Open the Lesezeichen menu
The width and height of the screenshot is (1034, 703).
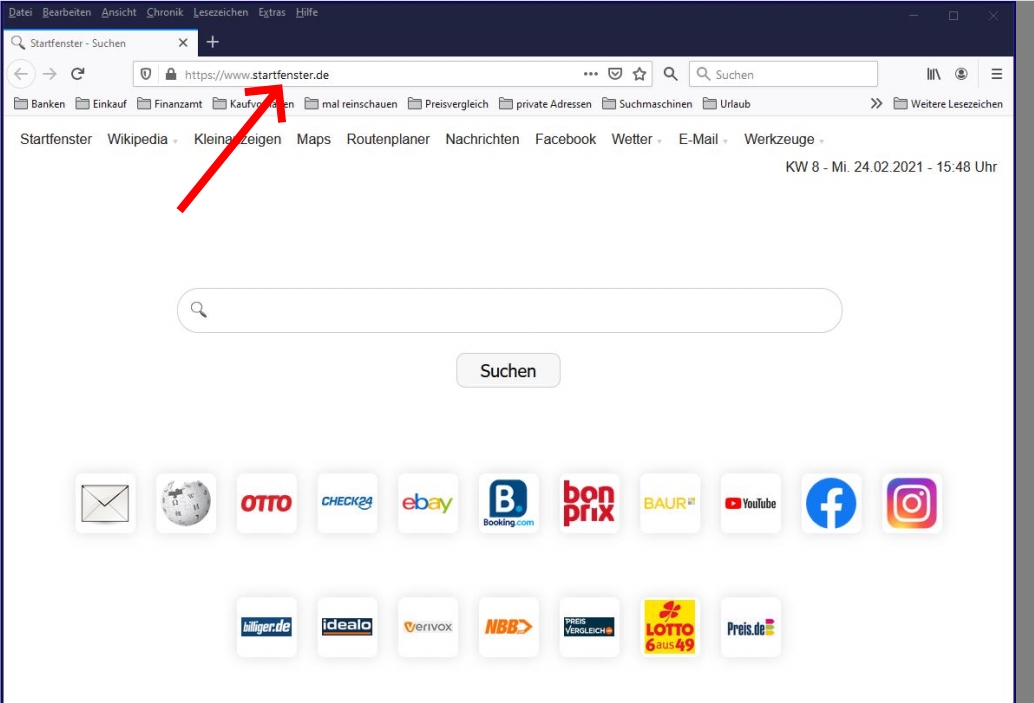point(221,12)
